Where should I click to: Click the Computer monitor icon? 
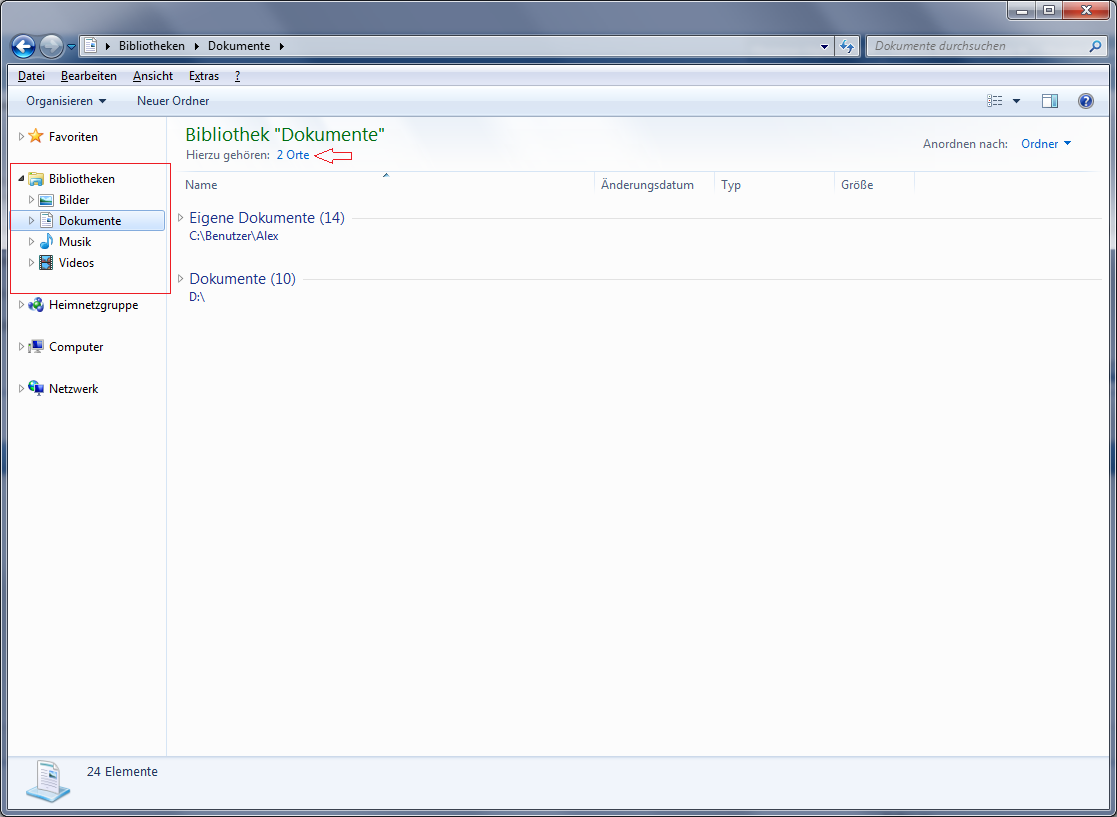pyautogui.click(x=36, y=347)
